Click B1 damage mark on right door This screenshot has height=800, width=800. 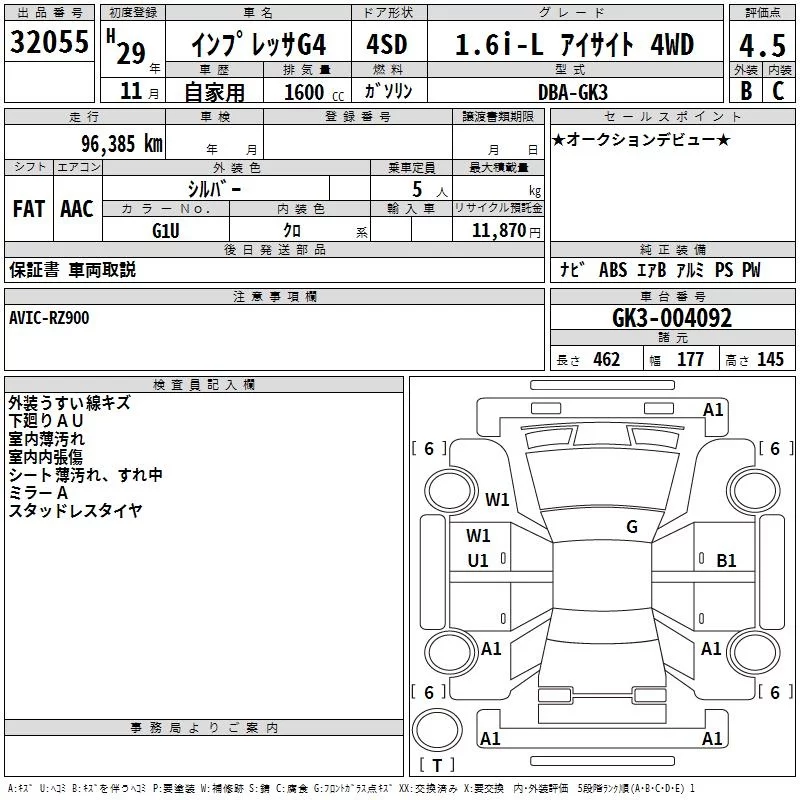[x=726, y=561]
